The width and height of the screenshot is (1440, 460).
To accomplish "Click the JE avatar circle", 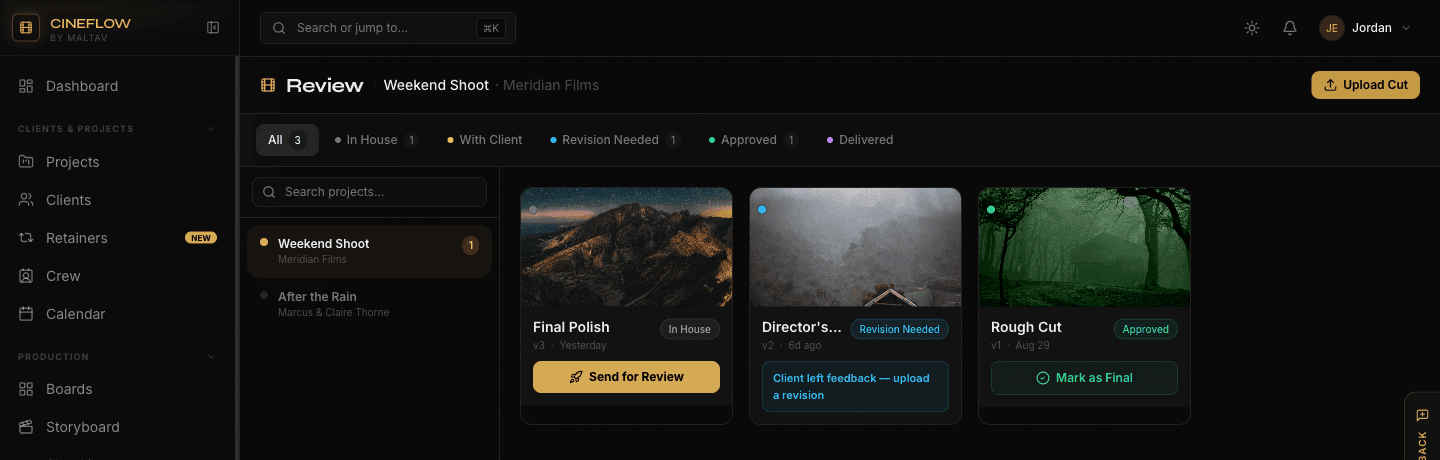I will 1332,28.
